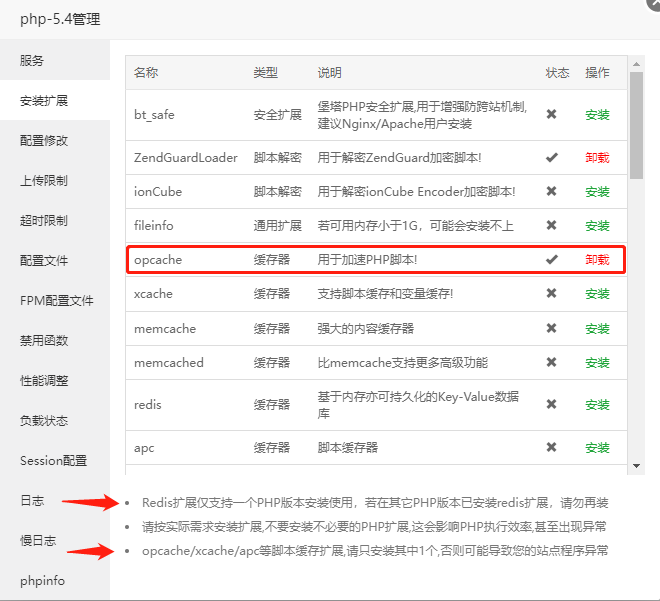
Task: Open the 超时限制 section
Action: [55, 220]
